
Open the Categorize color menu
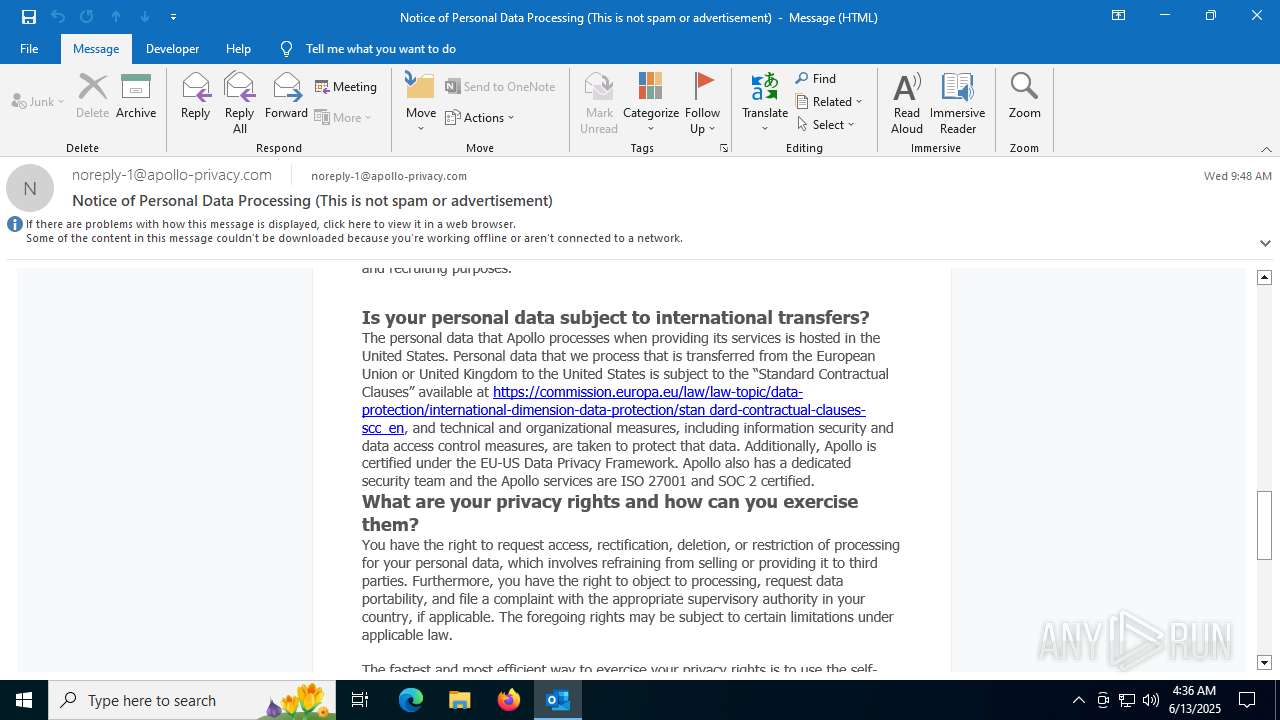(651, 103)
